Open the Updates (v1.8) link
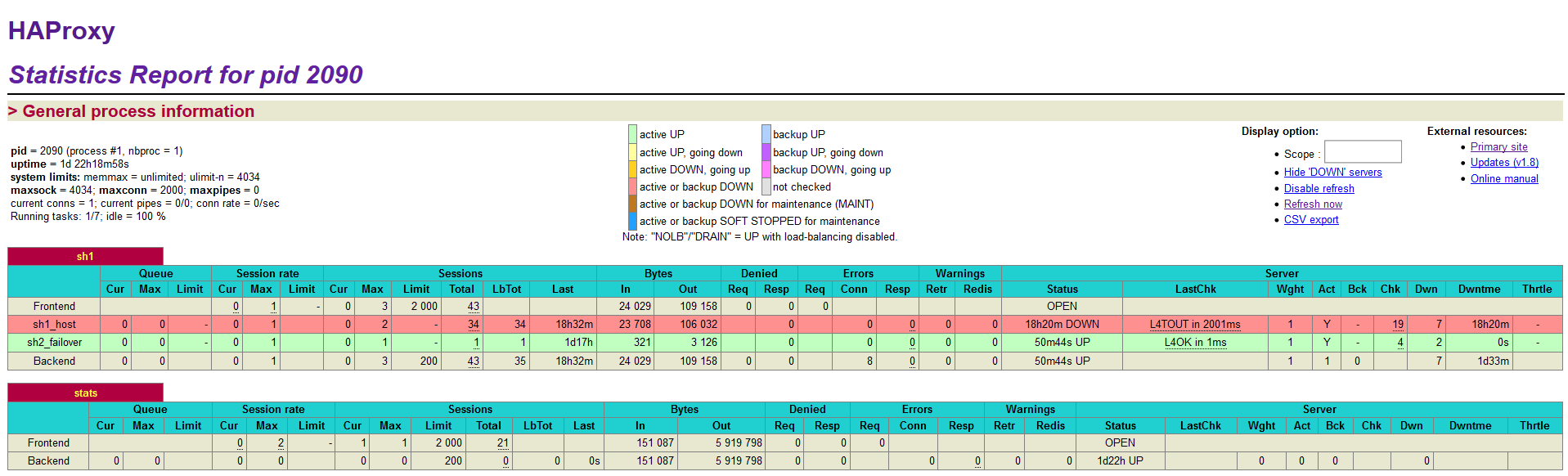Screen dimensions: 1568x476 pos(1504,162)
